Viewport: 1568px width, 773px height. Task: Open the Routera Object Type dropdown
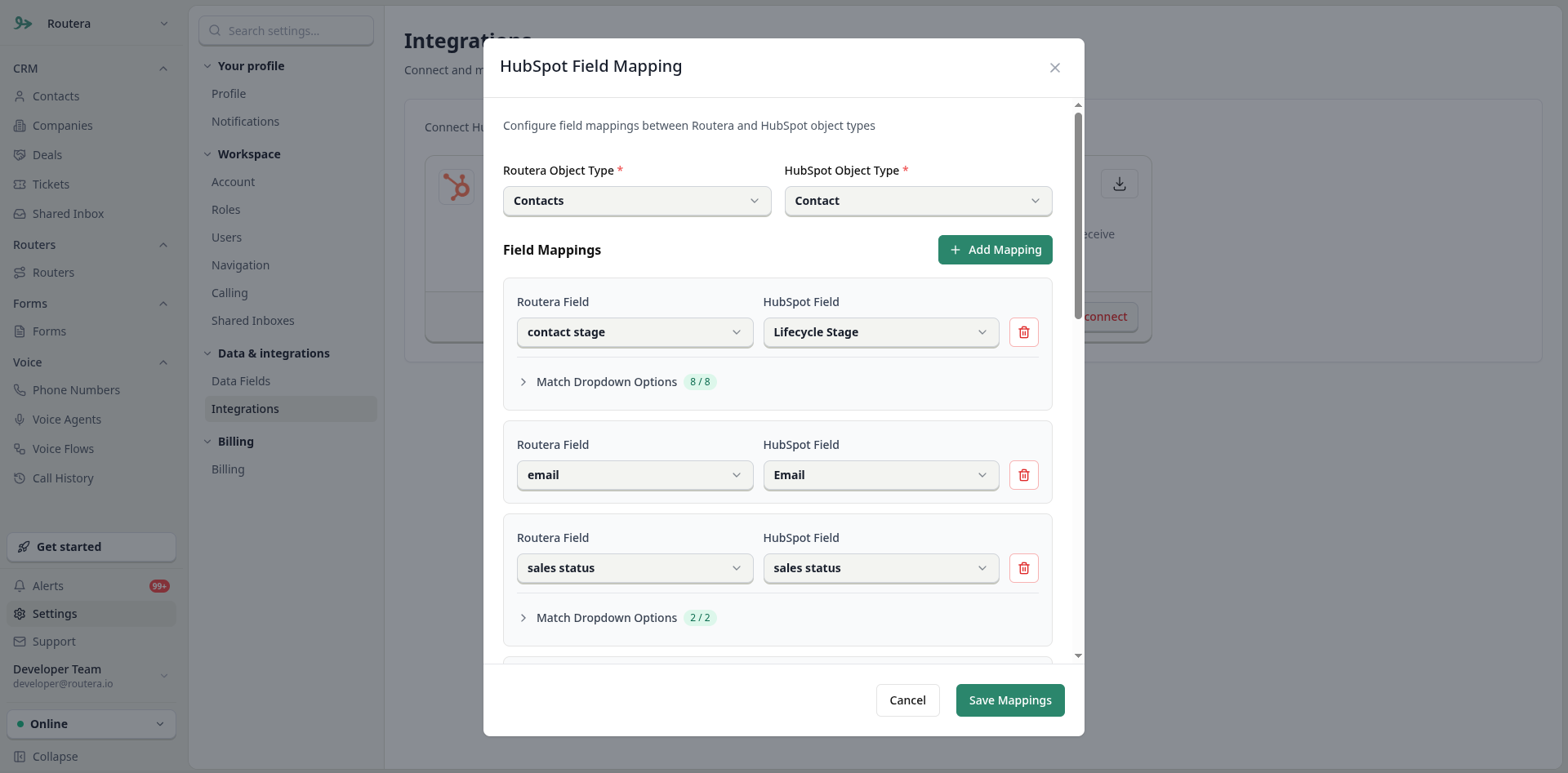click(x=637, y=201)
